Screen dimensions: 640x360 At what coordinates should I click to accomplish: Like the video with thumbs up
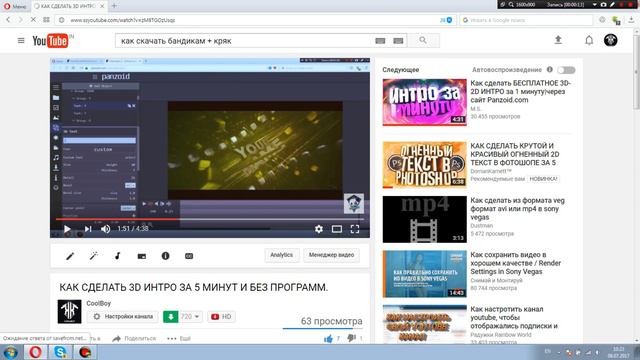[x=328, y=338]
